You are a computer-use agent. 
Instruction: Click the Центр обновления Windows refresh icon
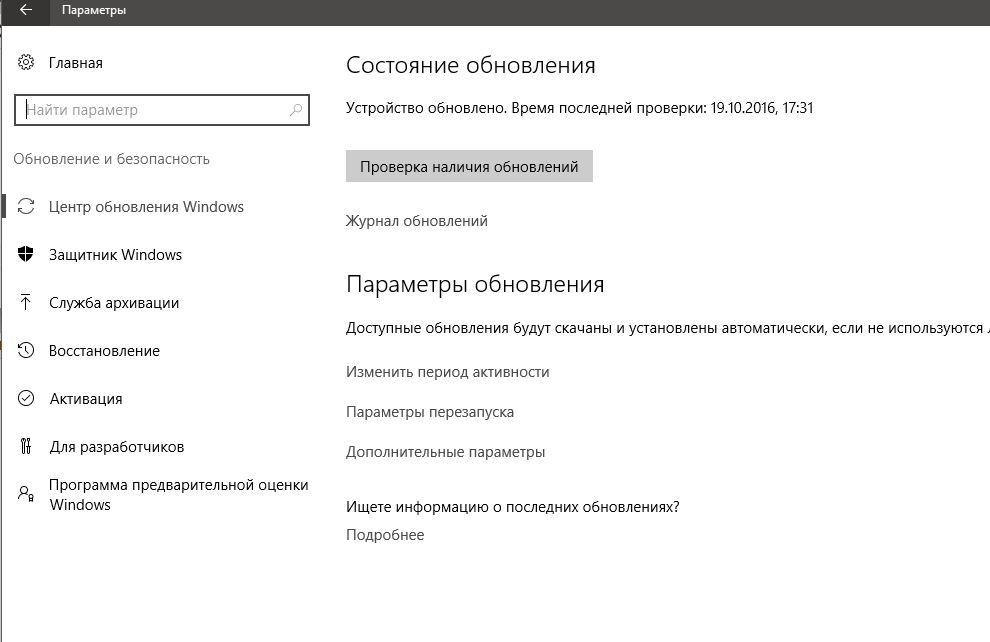pyautogui.click(x=26, y=206)
